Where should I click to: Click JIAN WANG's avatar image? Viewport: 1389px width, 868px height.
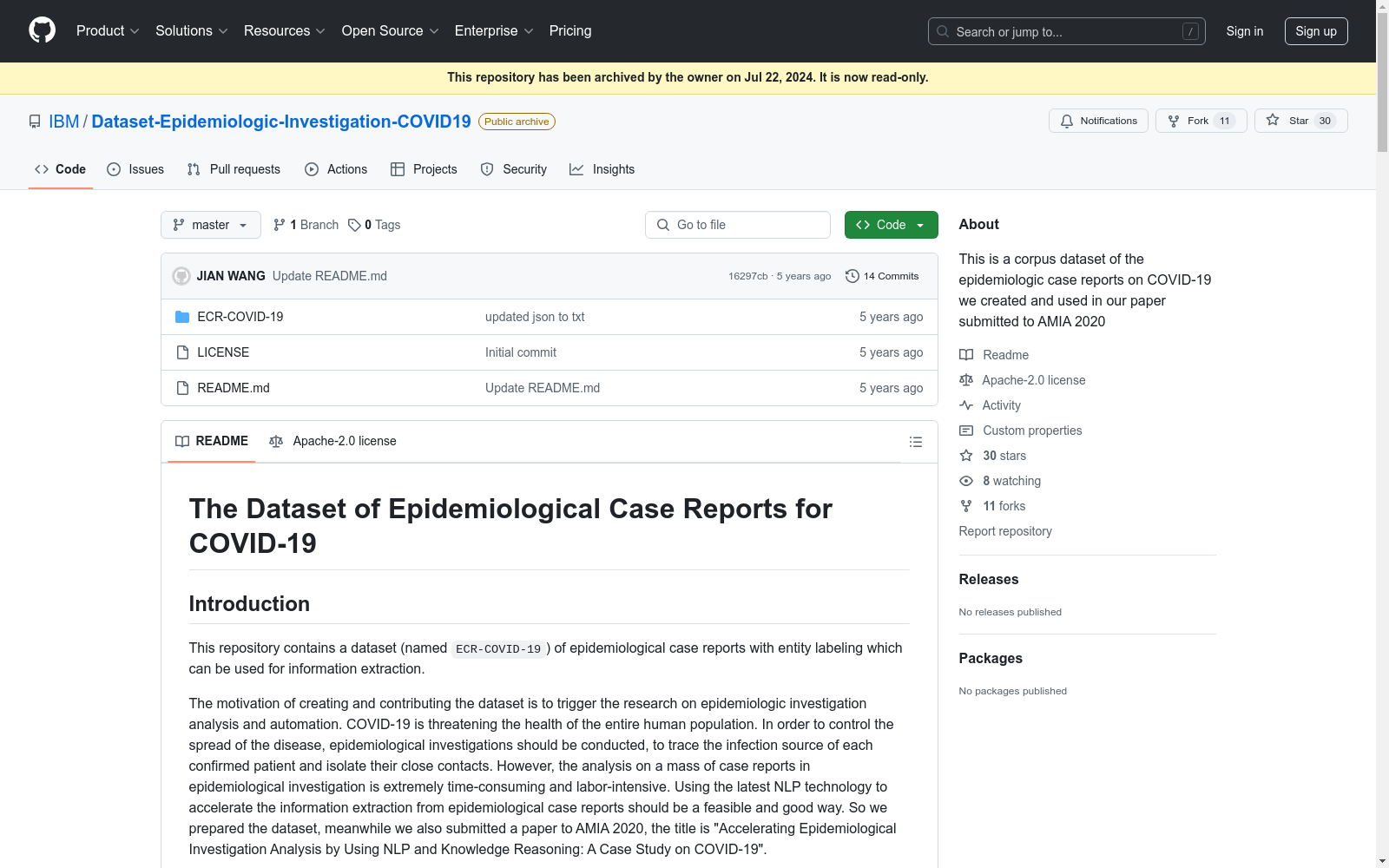point(181,276)
